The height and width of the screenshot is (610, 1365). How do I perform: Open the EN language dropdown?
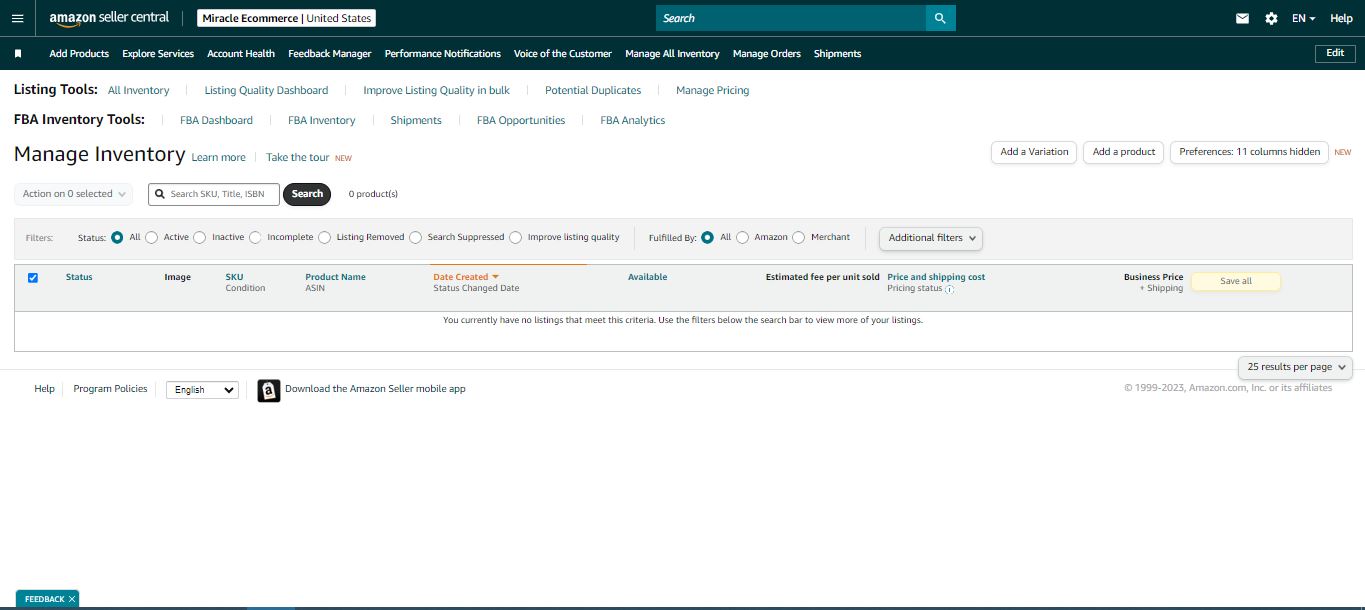click(1303, 18)
